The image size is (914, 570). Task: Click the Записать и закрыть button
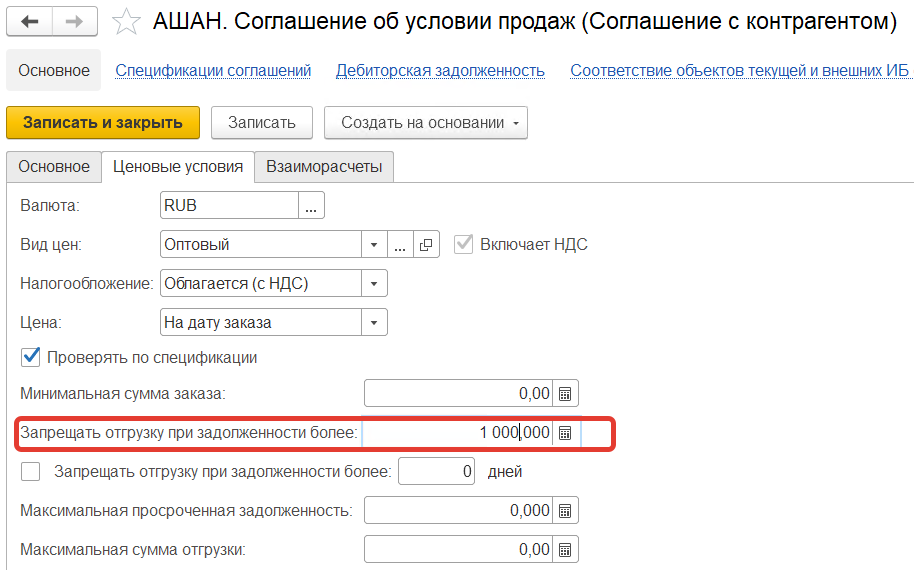click(x=103, y=123)
